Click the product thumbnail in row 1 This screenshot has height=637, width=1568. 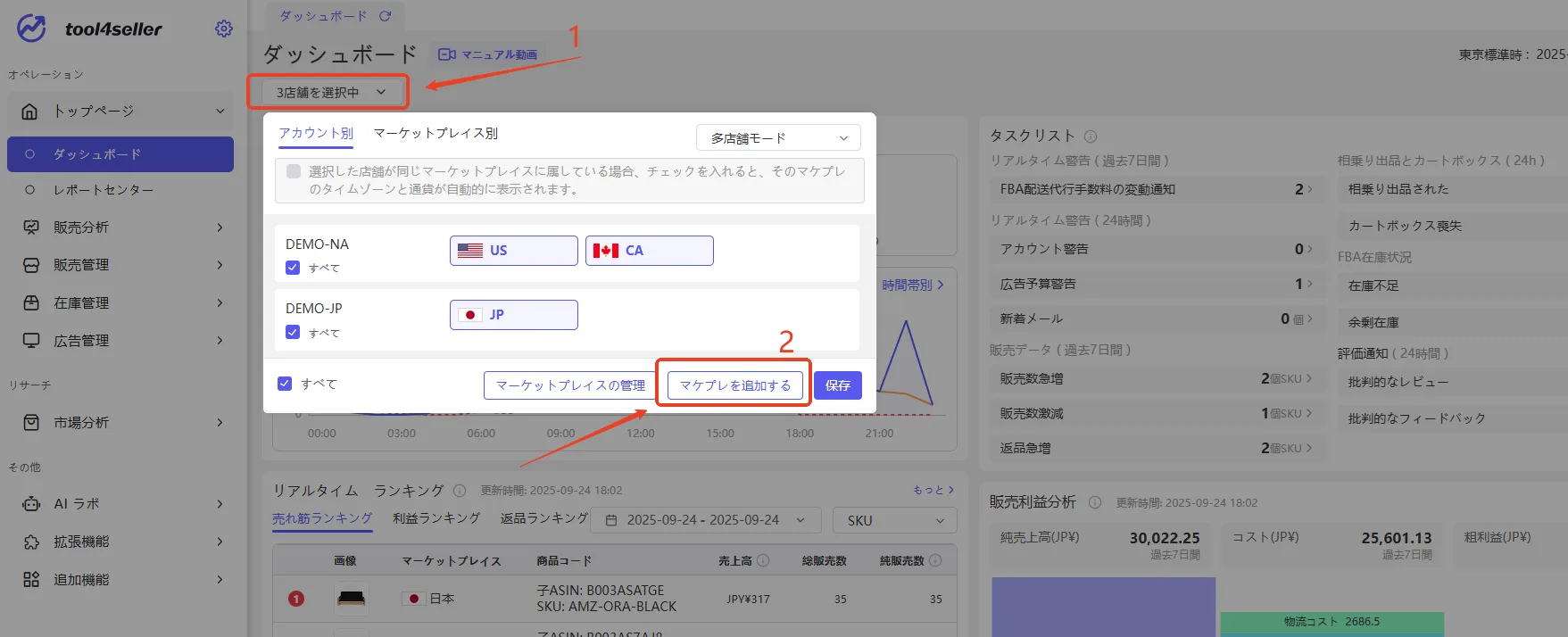pos(351,599)
